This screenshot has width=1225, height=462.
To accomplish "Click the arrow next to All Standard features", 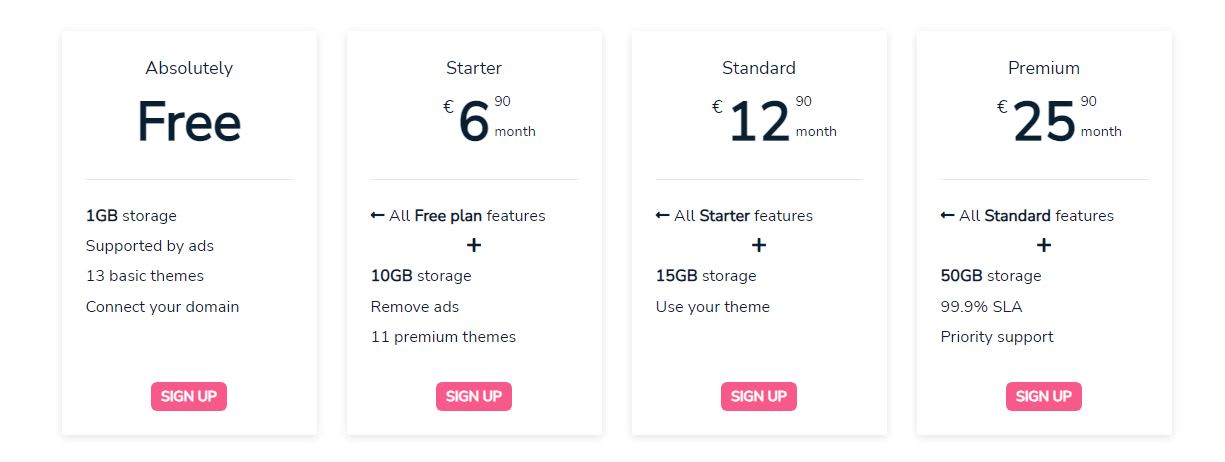I will click(947, 216).
